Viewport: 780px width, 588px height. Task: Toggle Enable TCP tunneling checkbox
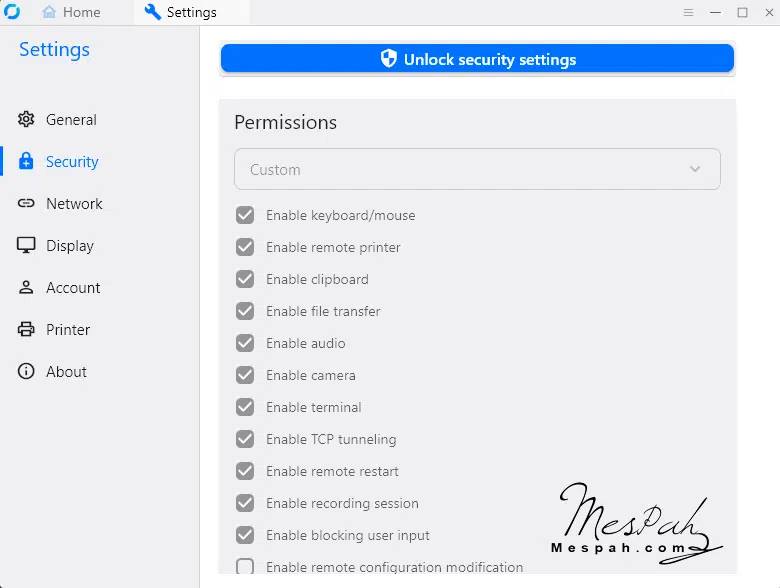245,439
